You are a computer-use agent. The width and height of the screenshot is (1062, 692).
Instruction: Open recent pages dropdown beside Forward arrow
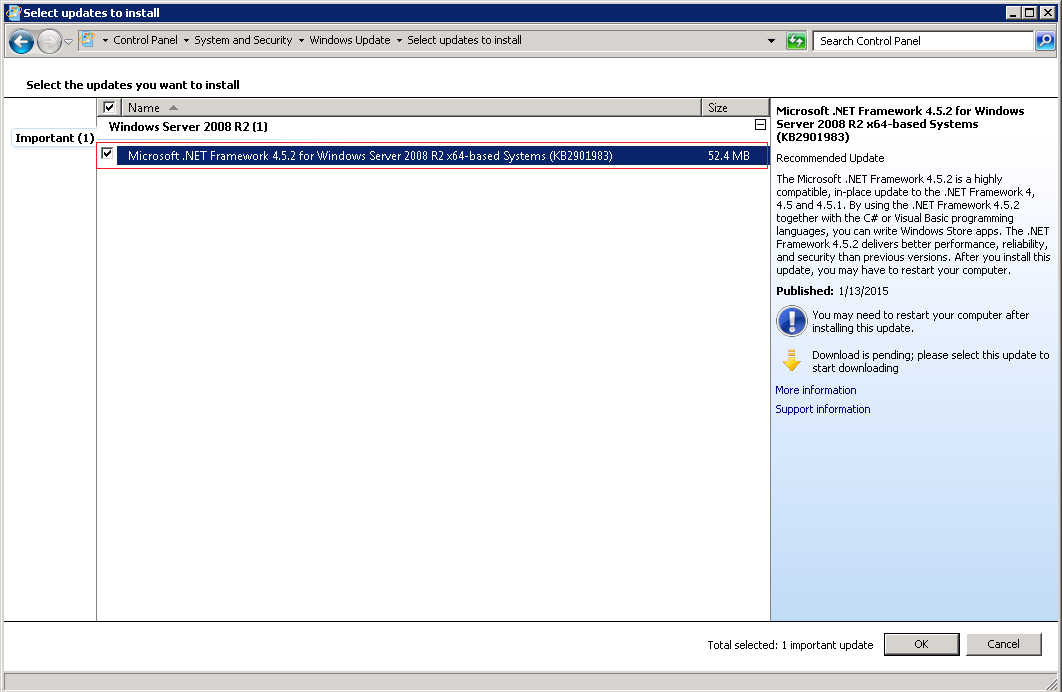click(x=68, y=42)
